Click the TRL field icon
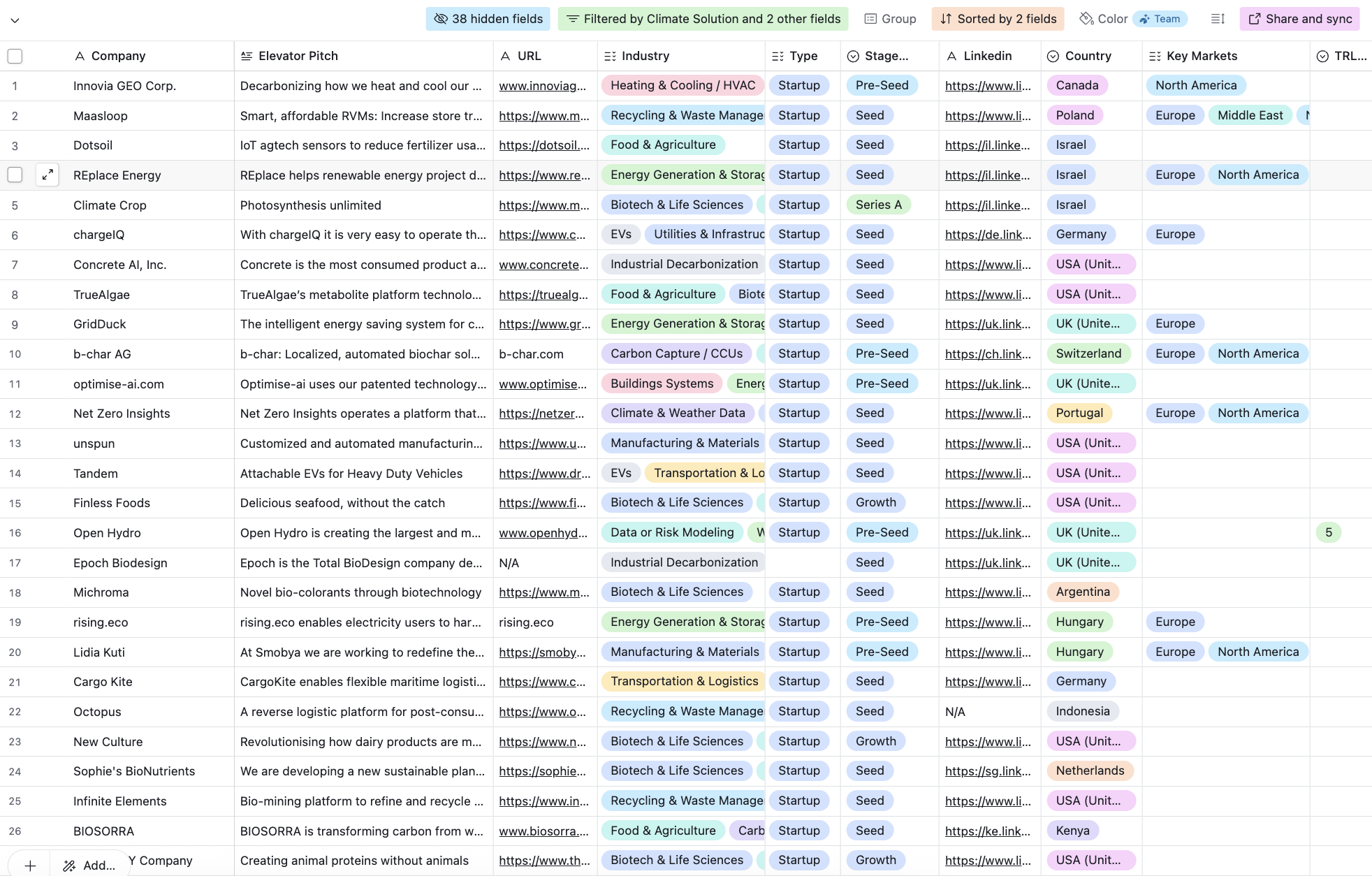 pyautogui.click(x=1322, y=56)
